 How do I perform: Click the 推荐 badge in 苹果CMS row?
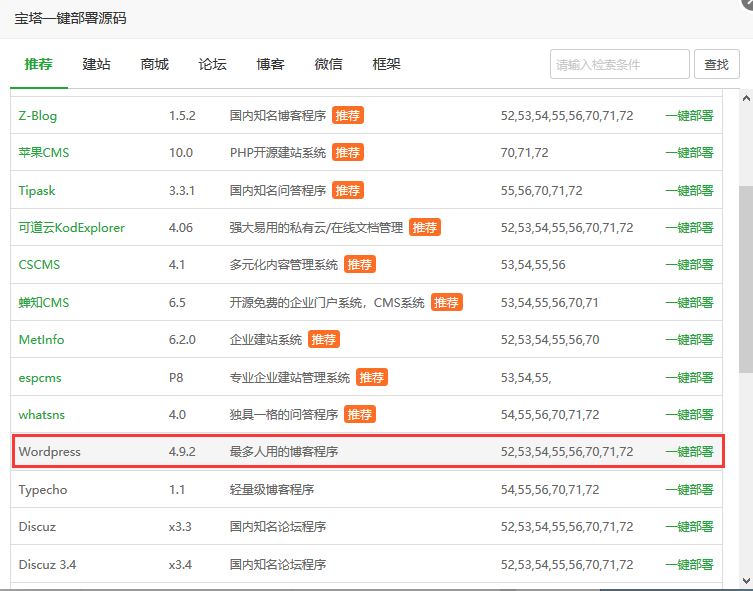tap(348, 152)
